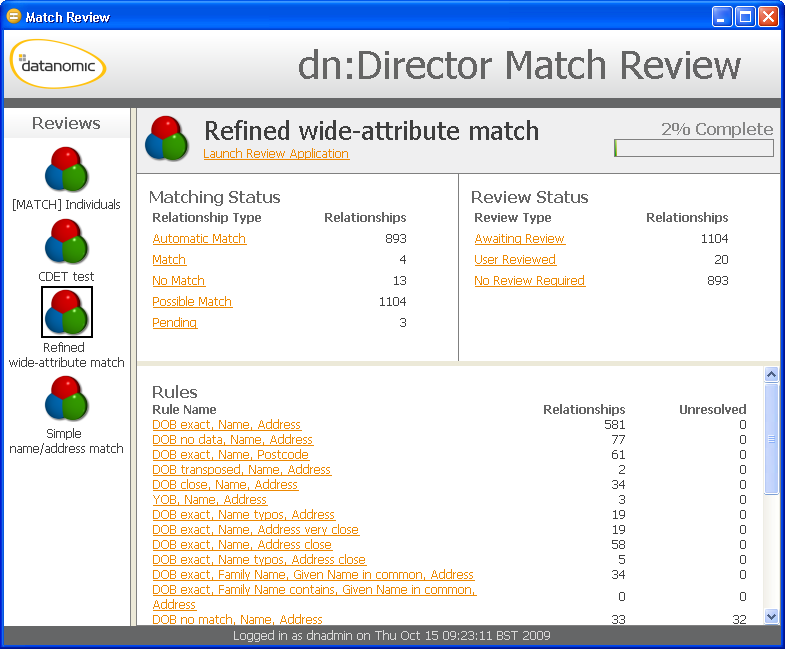Maximize the Match Review window
This screenshot has height=649, width=785.
[x=745, y=17]
